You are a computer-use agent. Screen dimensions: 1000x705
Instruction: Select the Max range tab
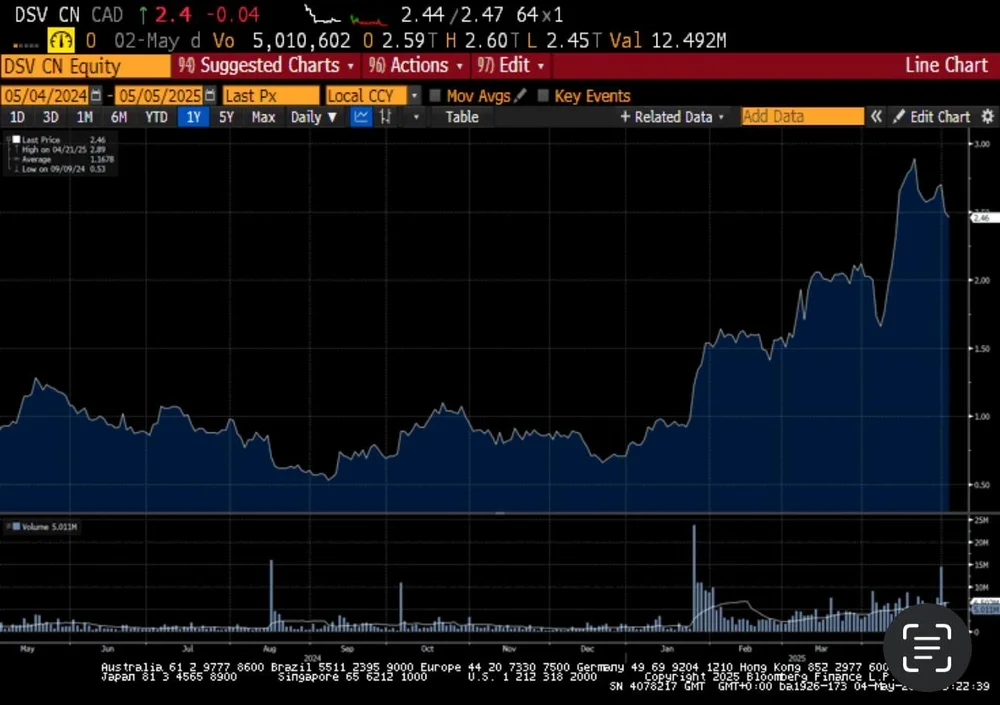263,117
